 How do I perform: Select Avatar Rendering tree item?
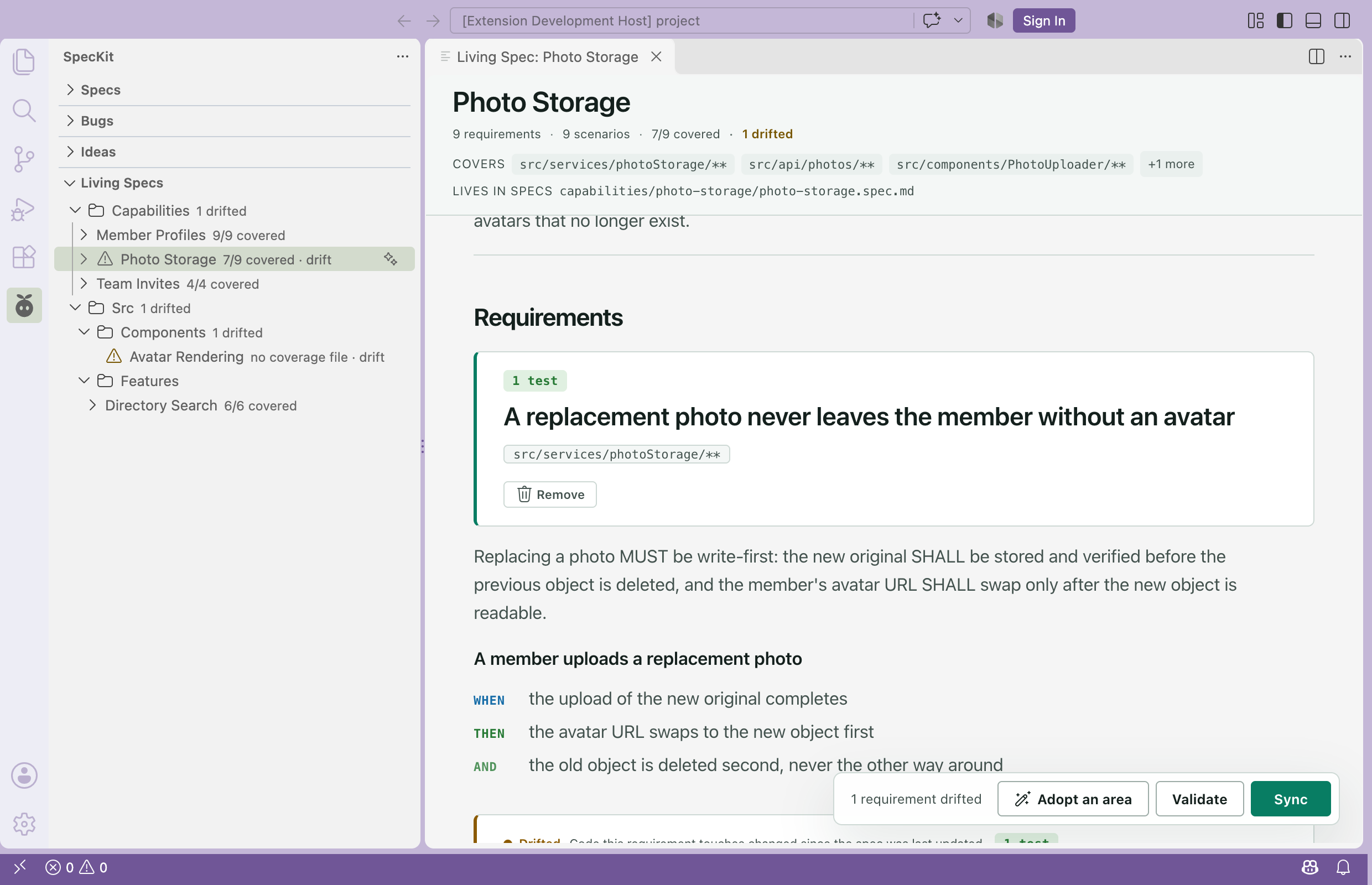coord(235,357)
